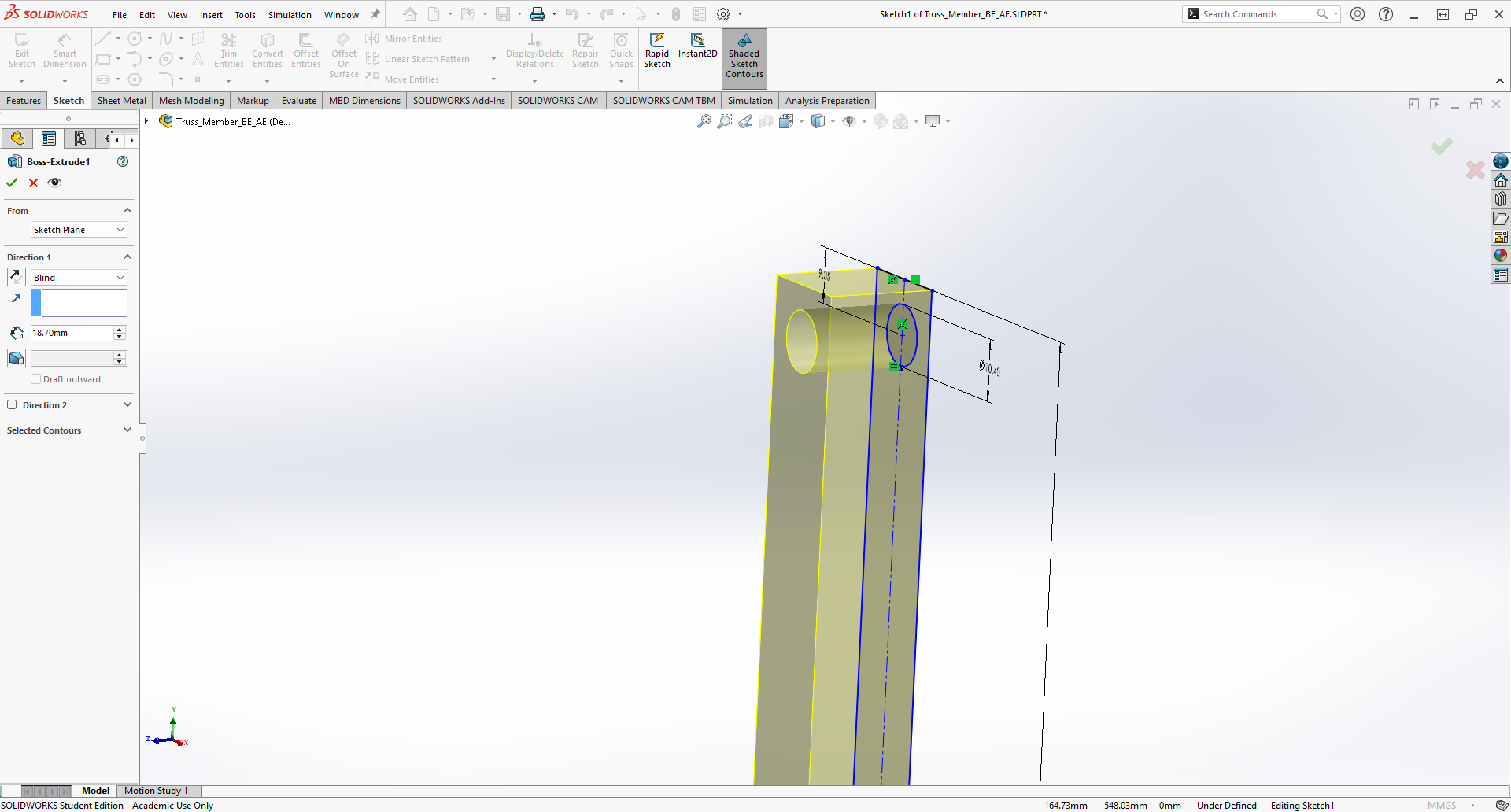
Task: Expand the Direction 2 section
Action: pos(127,405)
